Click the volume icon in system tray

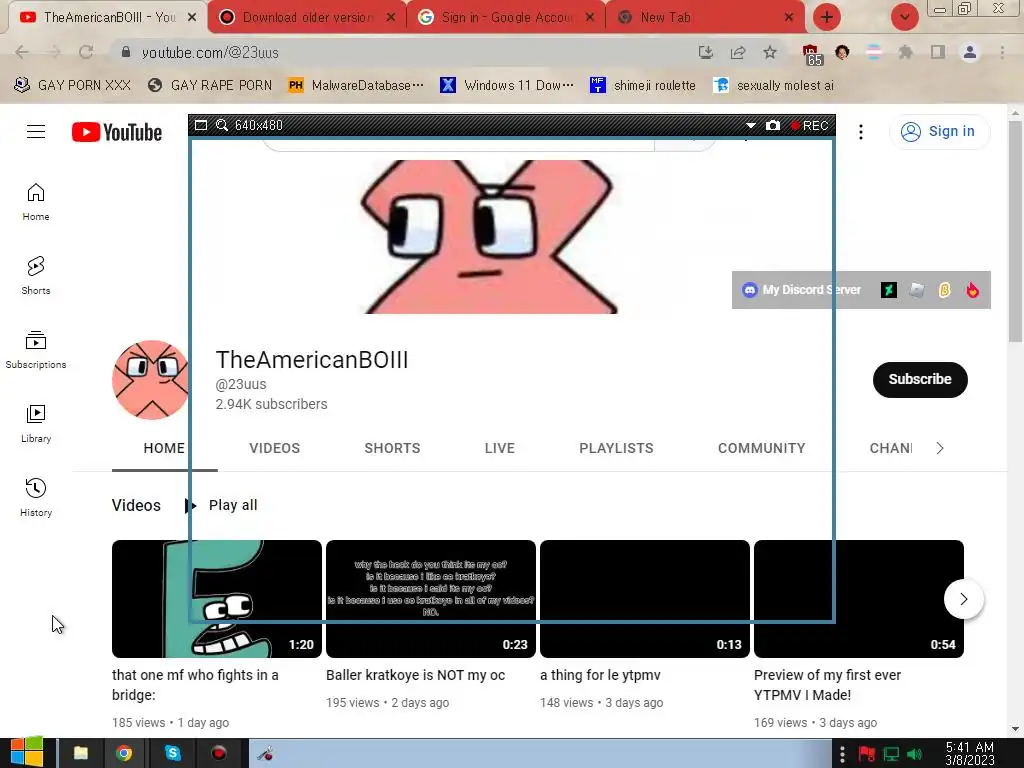[x=914, y=754]
